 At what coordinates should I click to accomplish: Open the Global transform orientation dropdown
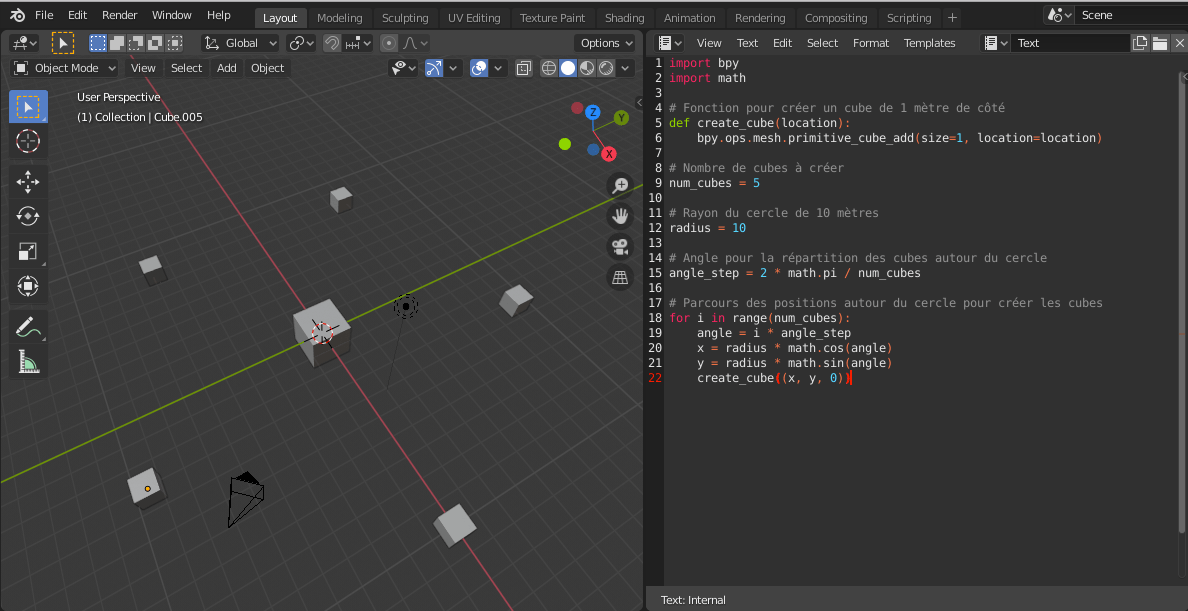240,43
